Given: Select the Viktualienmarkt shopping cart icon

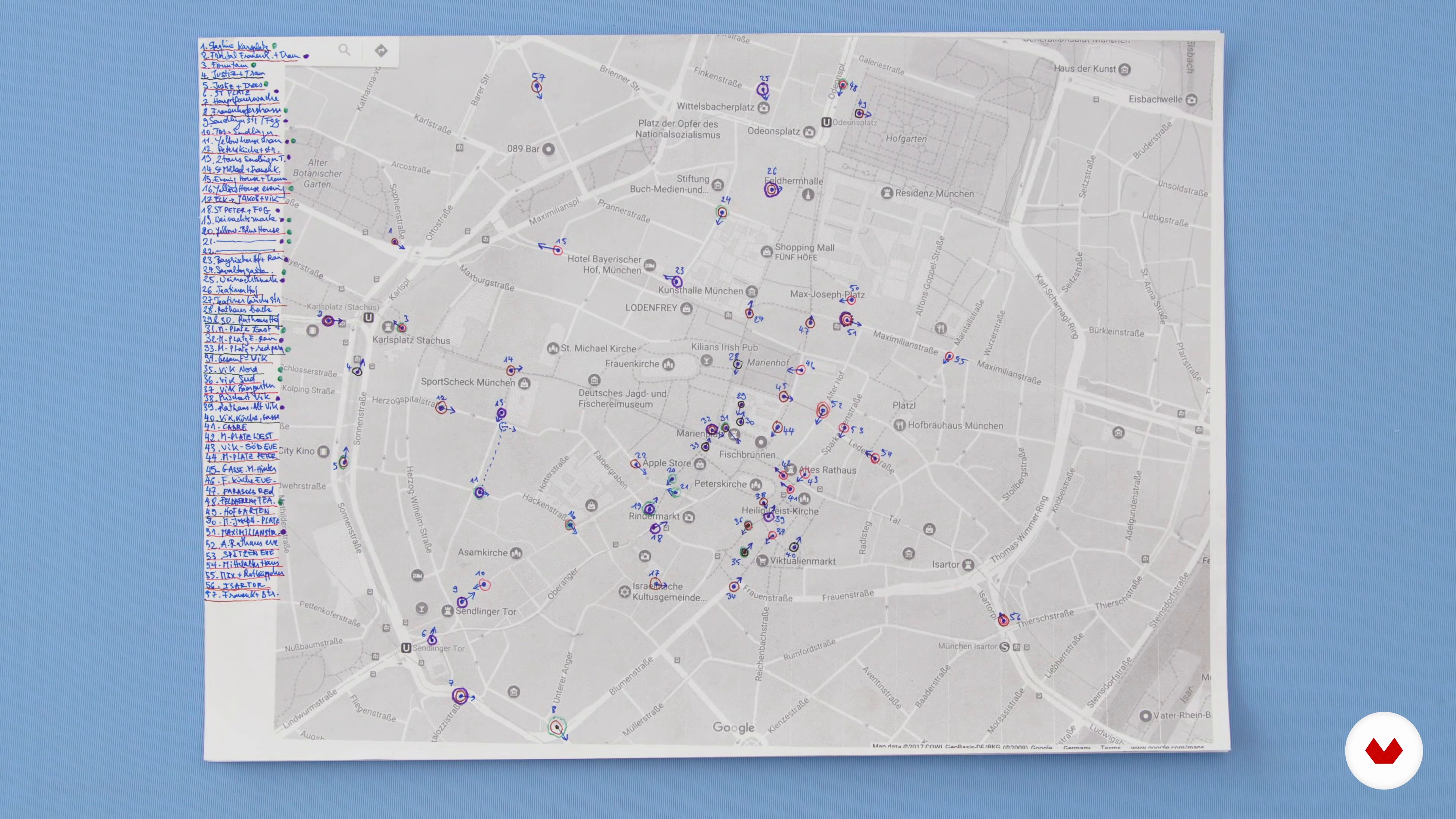Looking at the screenshot, I should [762, 561].
